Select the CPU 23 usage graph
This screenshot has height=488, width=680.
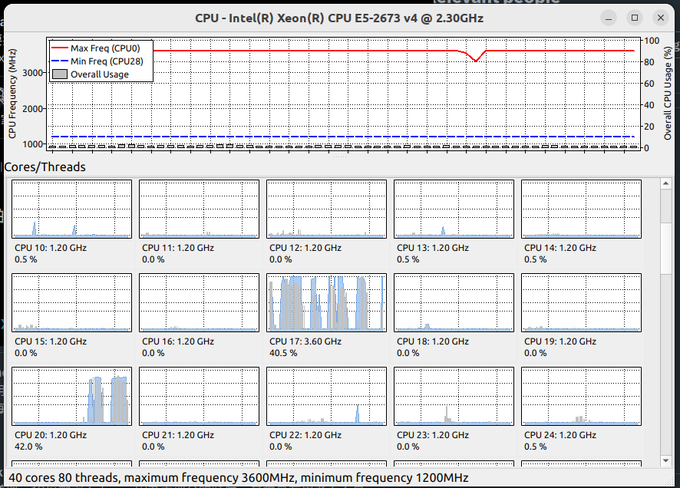coord(454,396)
